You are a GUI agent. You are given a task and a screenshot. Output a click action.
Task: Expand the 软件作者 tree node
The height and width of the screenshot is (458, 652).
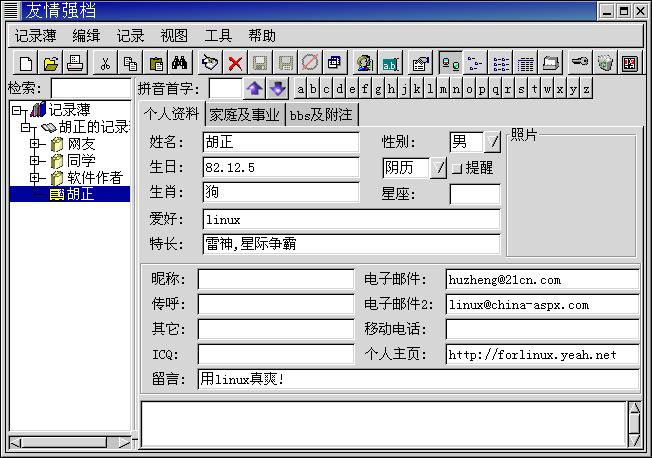(35, 178)
